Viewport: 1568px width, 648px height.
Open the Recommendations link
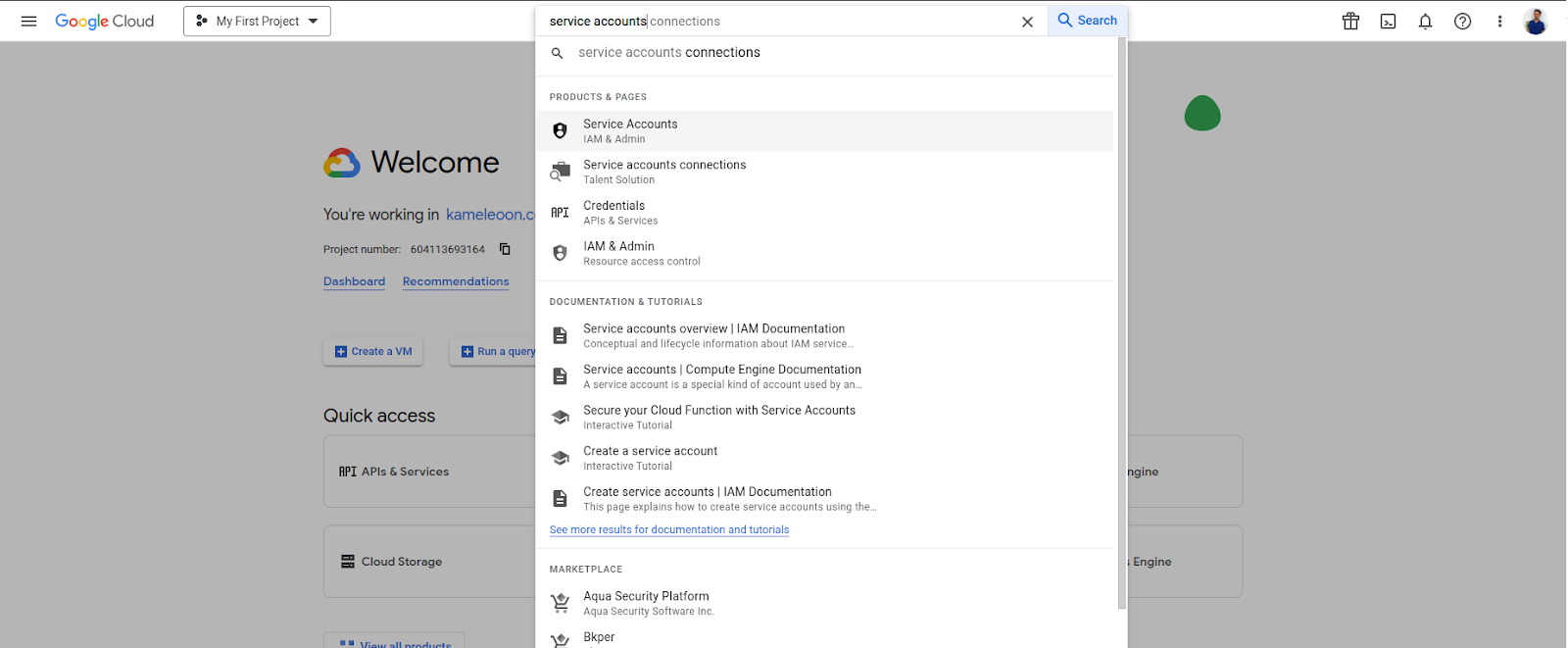click(456, 281)
